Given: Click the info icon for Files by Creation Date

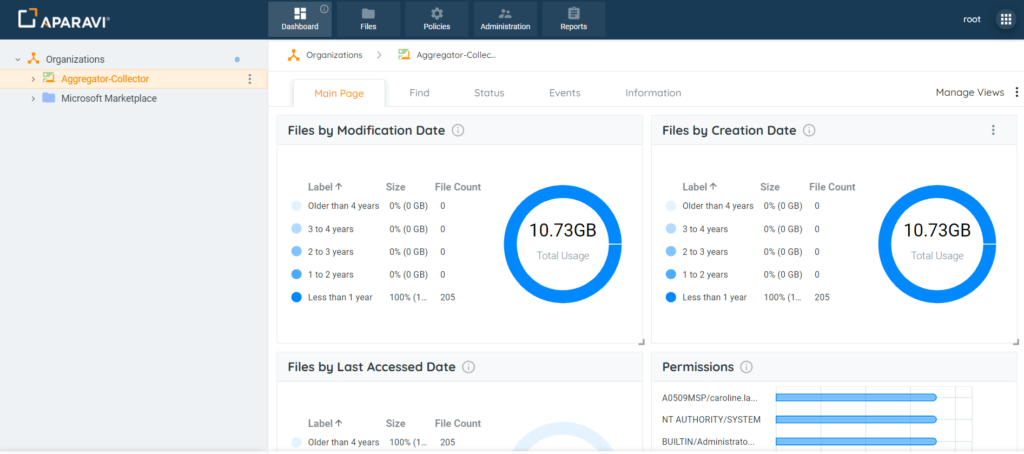Looking at the screenshot, I should pos(808,131).
